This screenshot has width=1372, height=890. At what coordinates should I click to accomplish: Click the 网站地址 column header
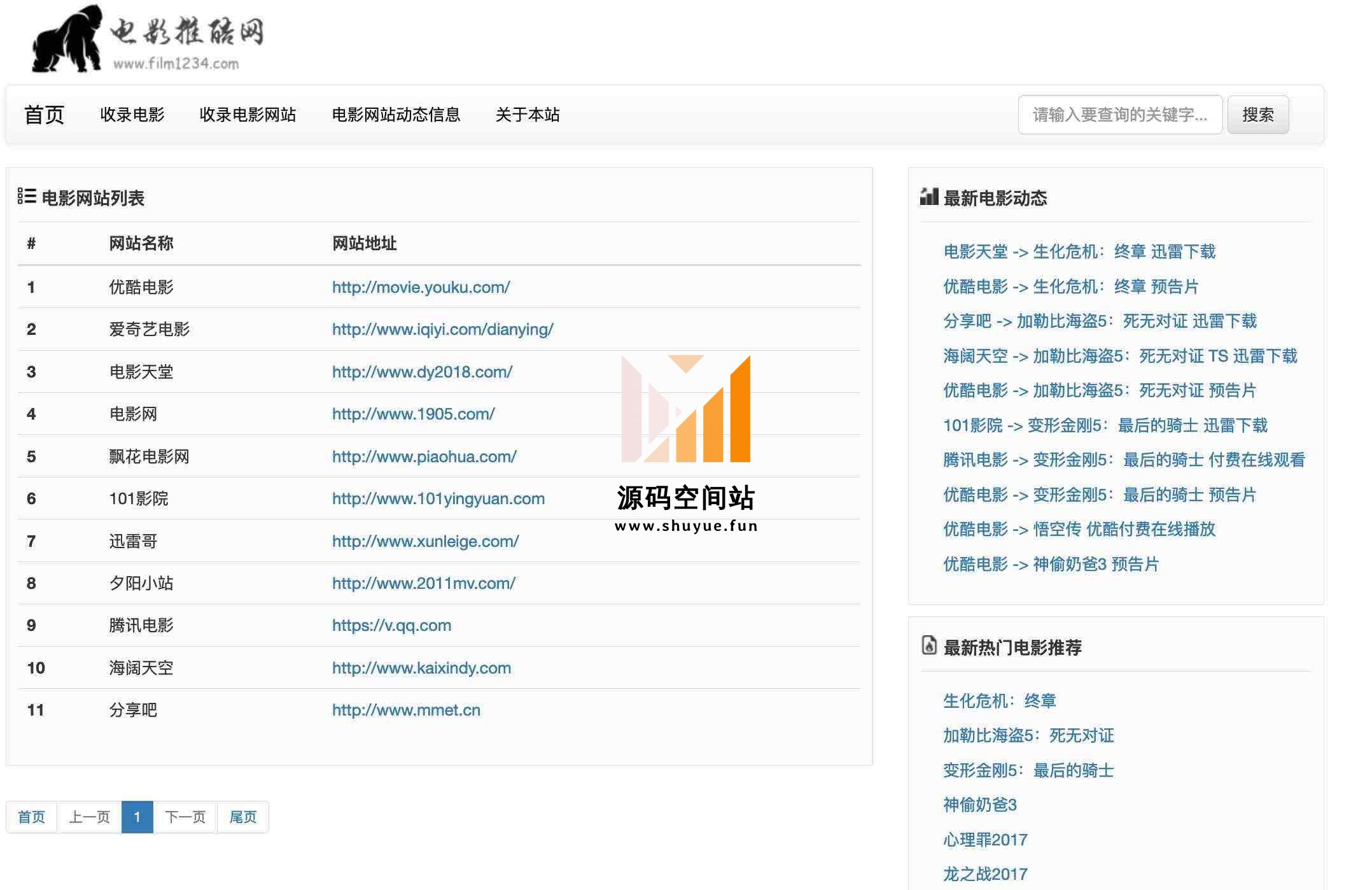click(x=365, y=243)
